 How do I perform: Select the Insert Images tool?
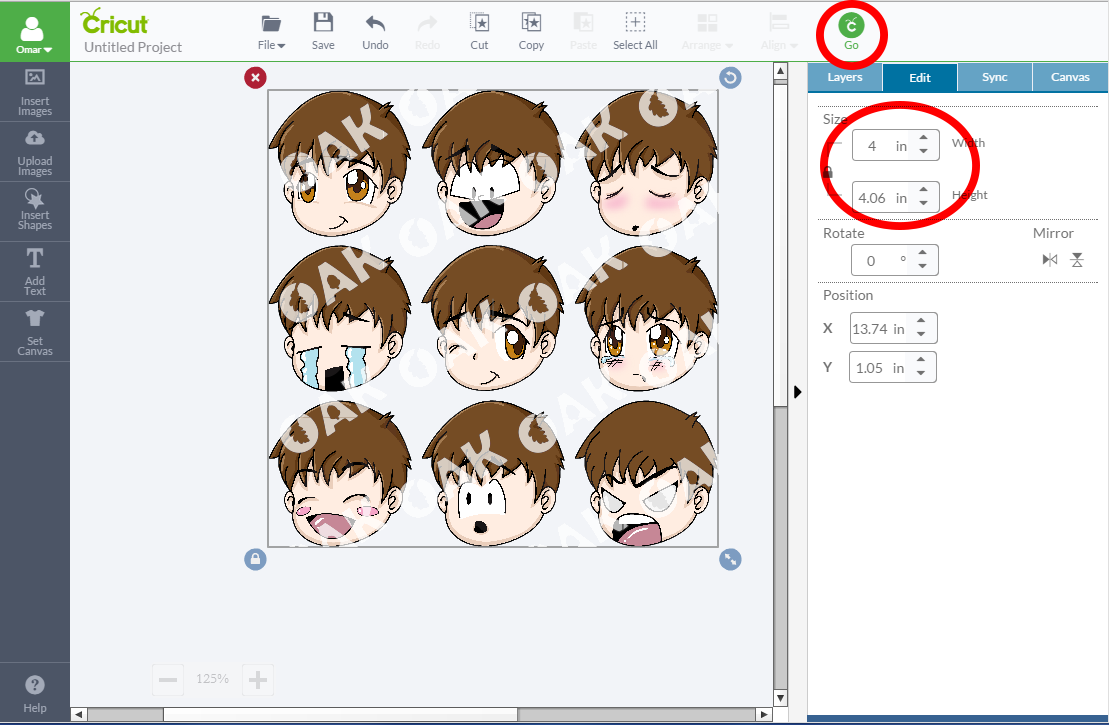click(35, 92)
